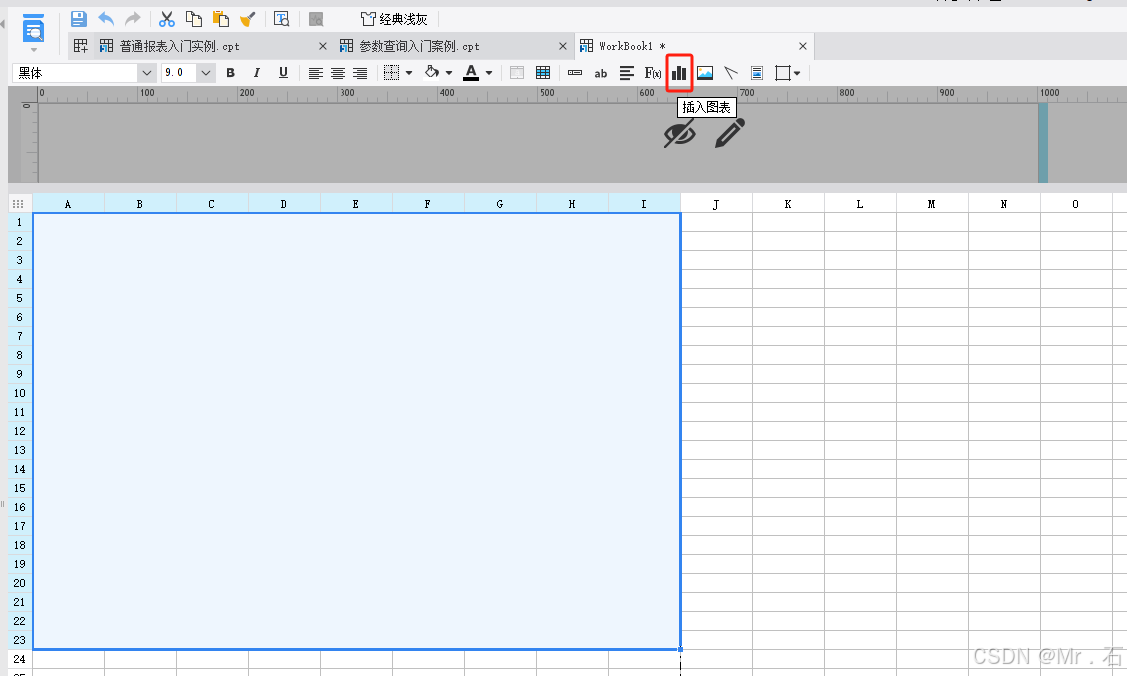The width and height of the screenshot is (1127, 676).
Task: Open the font size dropdown arrow
Action: pyautogui.click(x=206, y=73)
